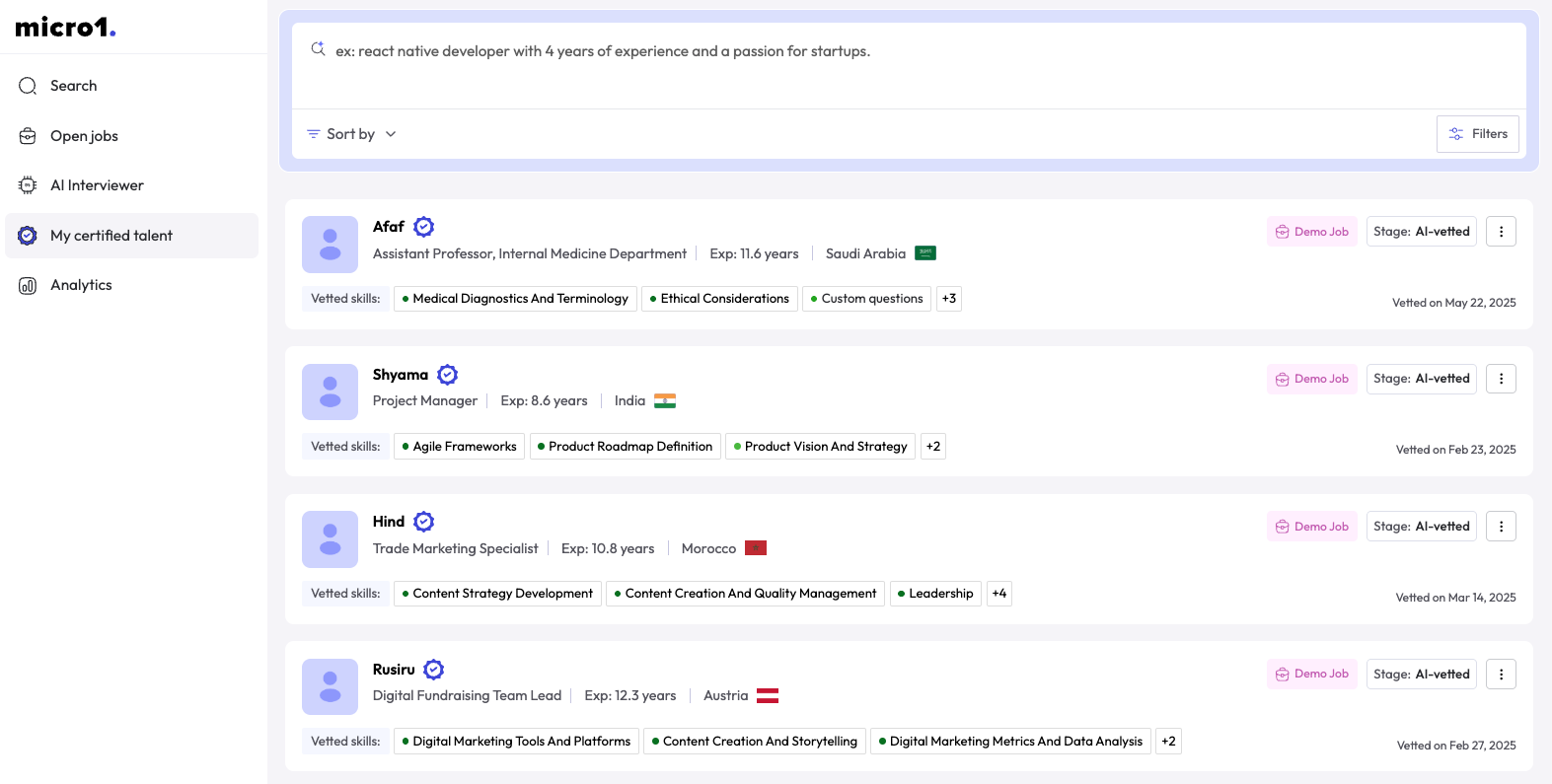Click Content Creation And Quality Management chip
The width and height of the screenshot is (1552, 784).
[746, 594]
